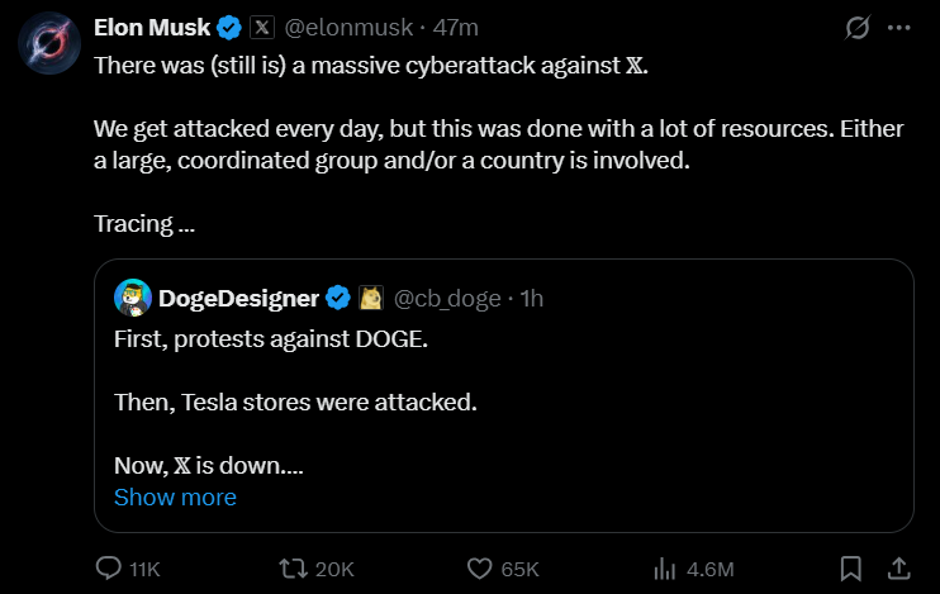This screenshot has height=594, width=940.
Task: Click the @elonmusk handle
Action: pyautogui.click(x=349, y=28)
